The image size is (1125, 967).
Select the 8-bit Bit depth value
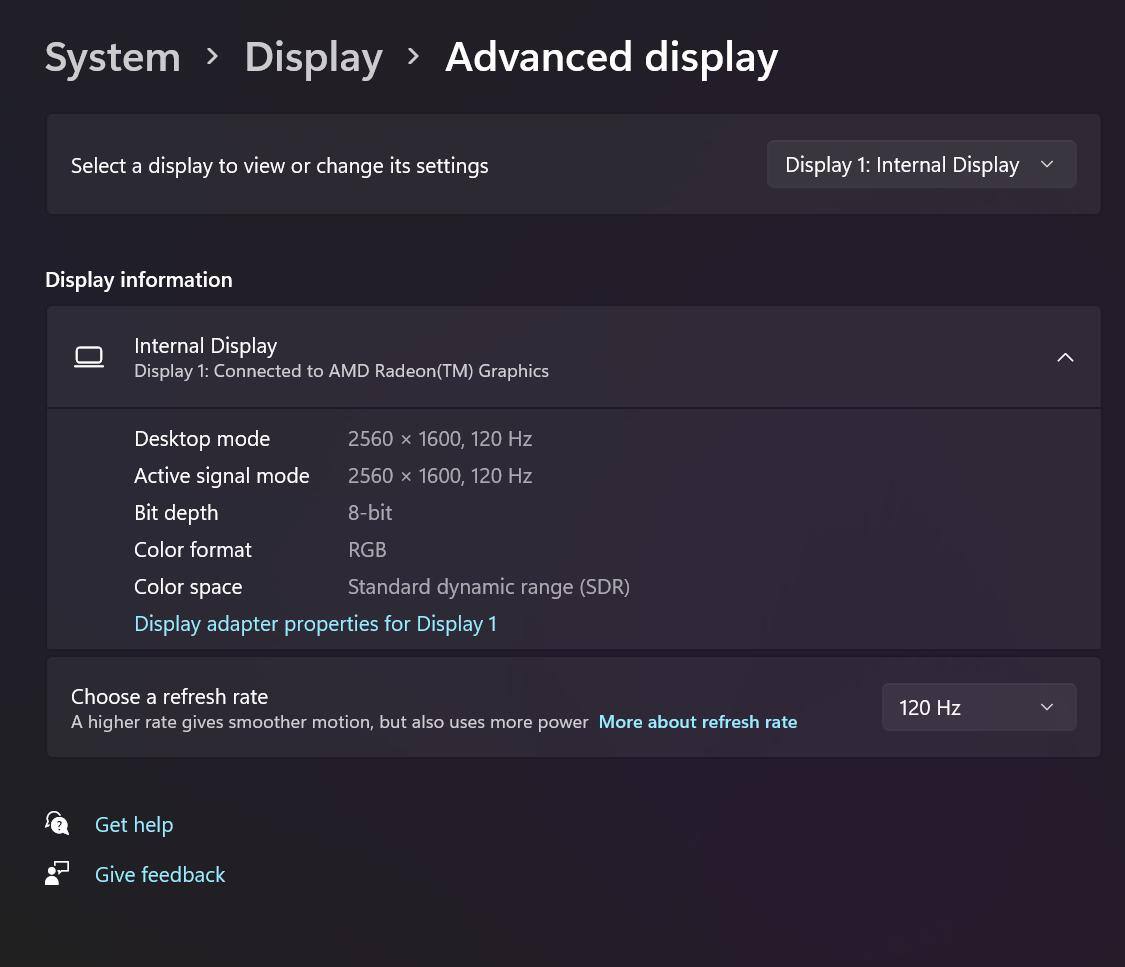(370, 513)
